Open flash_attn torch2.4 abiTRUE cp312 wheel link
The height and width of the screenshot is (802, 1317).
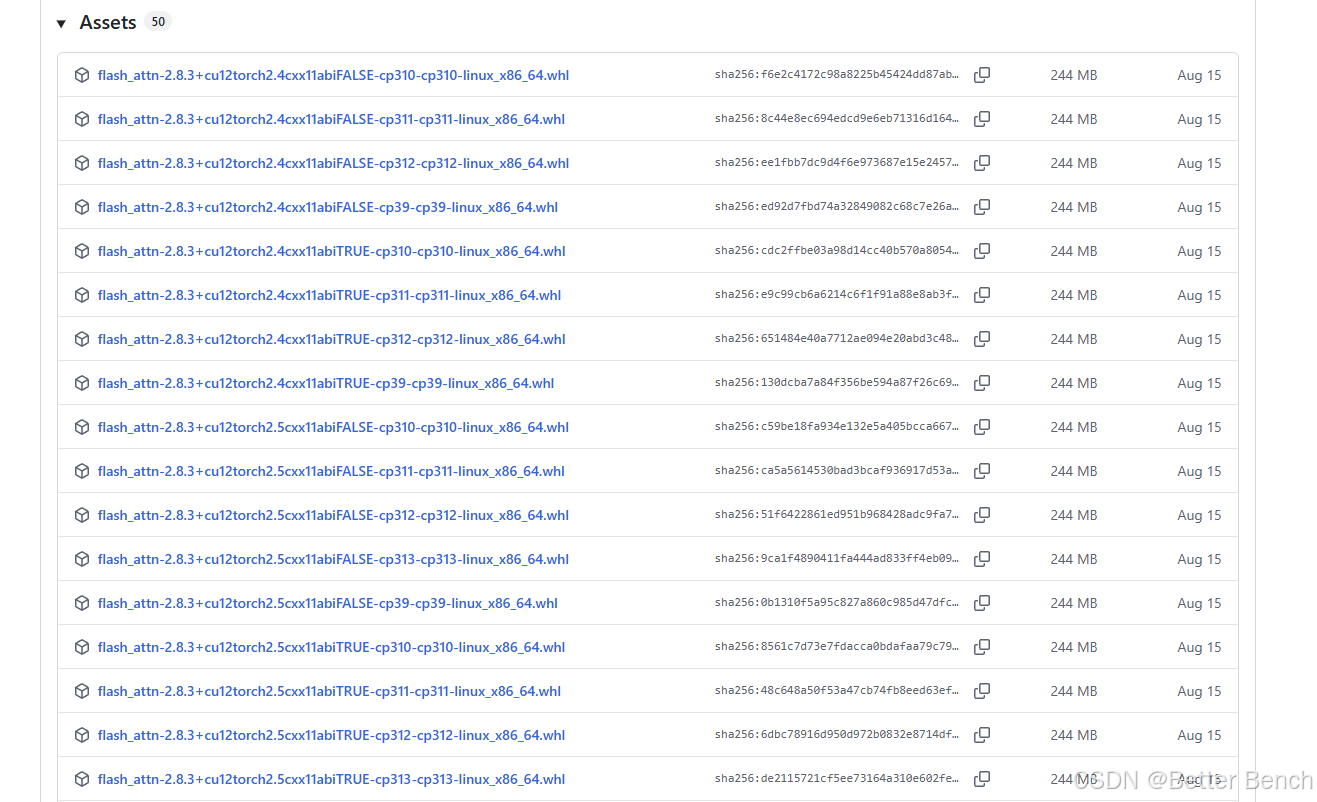tap(332, 339)
